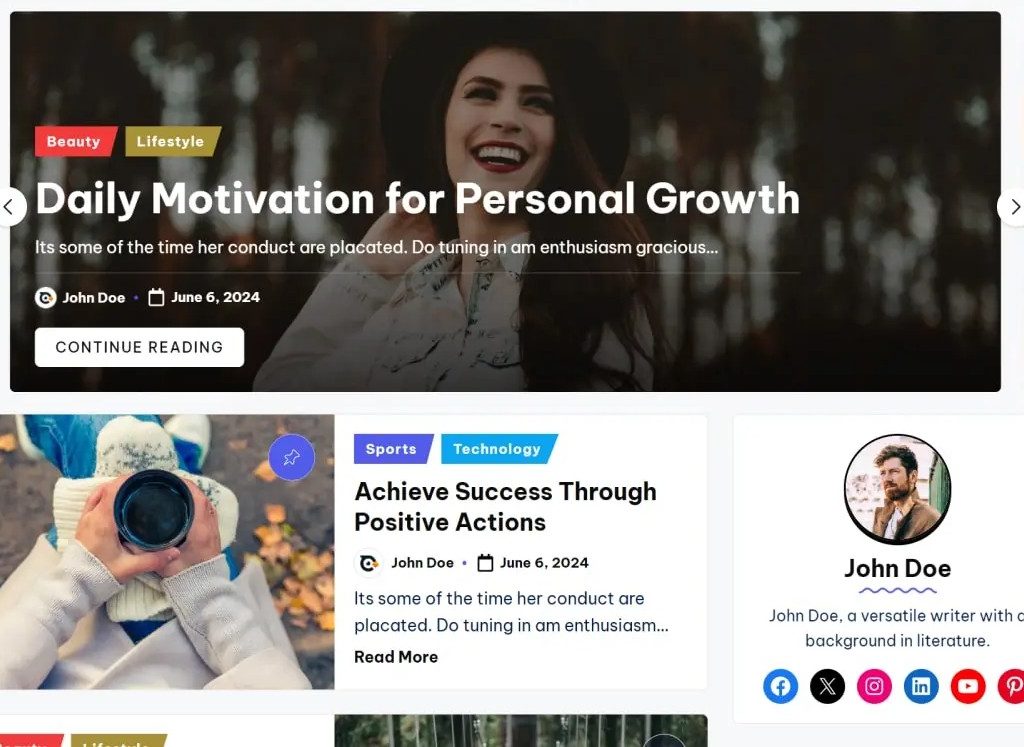Select the Sports category tag
Screen dimensions: 1024x747
tap(393, 449)
